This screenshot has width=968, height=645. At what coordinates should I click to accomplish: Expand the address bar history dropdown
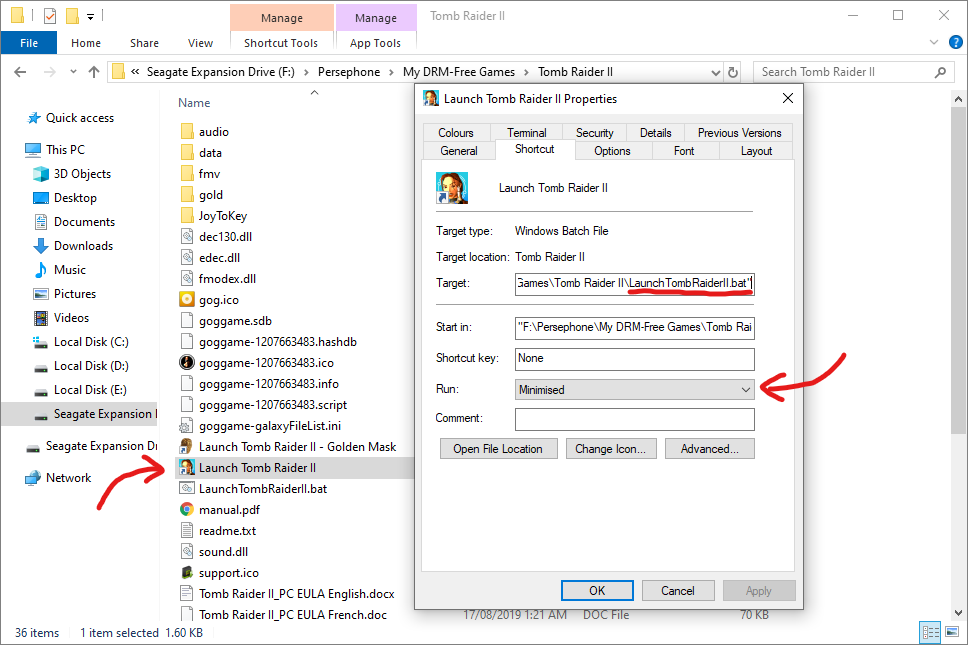pyautogui.click(x=714, y=72)
